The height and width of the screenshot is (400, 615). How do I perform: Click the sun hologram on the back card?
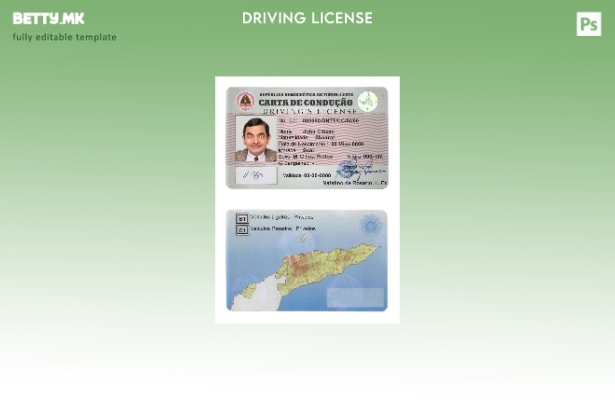tap(370, 226)
